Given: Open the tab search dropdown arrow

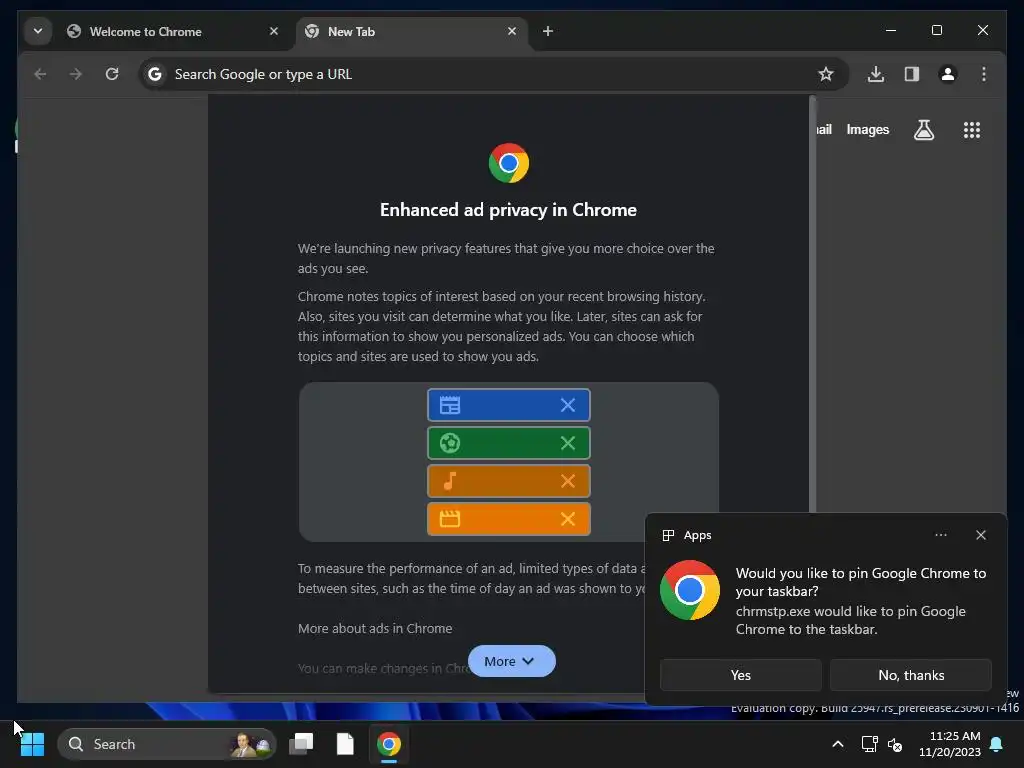Looking at the screenshot, I should pos(38,31).
